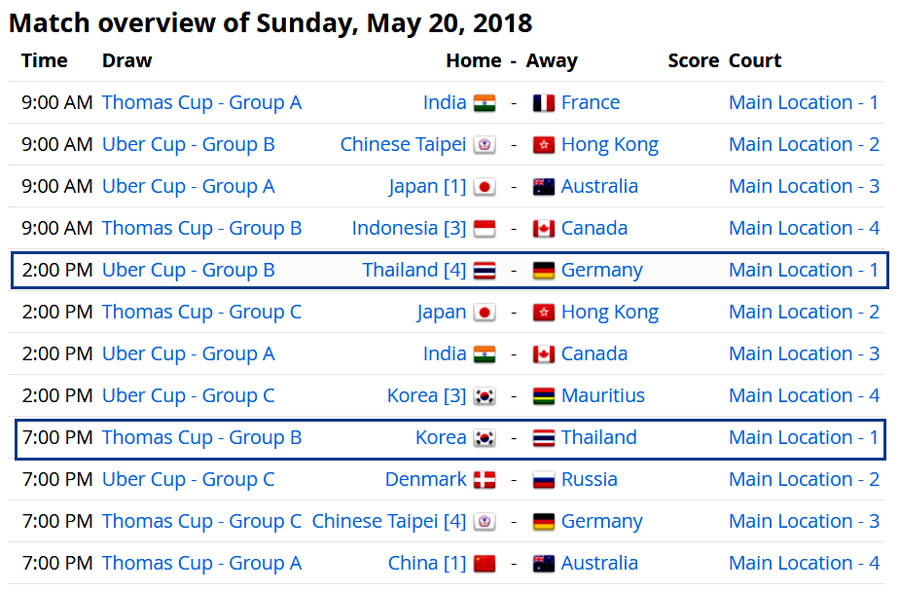Open the Canada team facing Indonesia
900x593 pixels.
(594, 228)
